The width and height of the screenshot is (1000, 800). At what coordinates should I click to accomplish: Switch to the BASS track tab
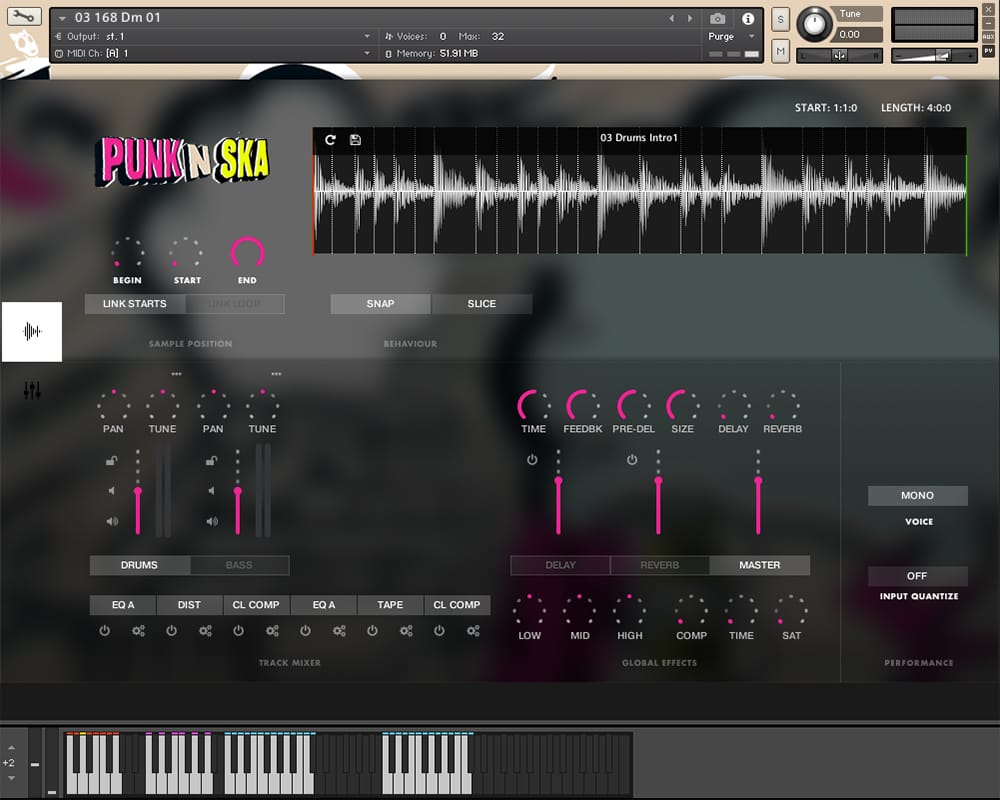(239, 565)
